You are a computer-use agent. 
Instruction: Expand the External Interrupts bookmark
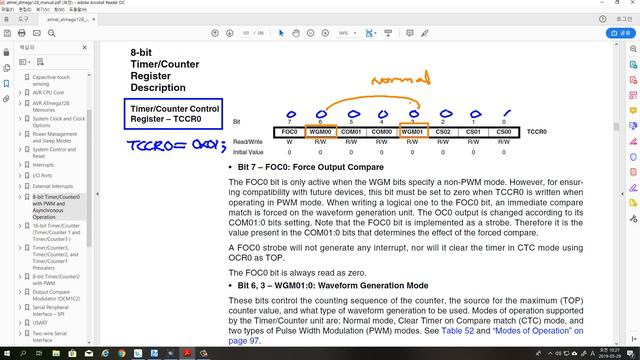20,186
